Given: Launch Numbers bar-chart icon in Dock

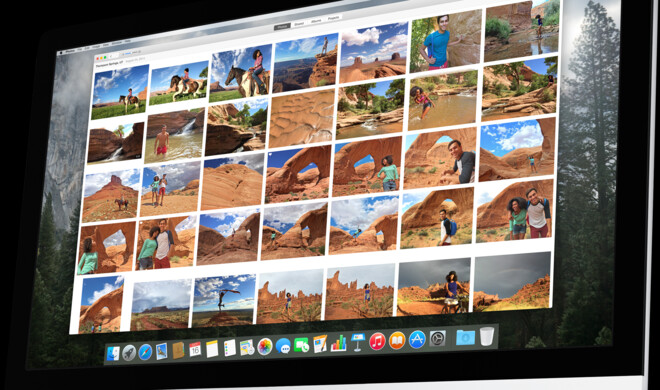Looking at the screenshot, I should pos(338,343).
